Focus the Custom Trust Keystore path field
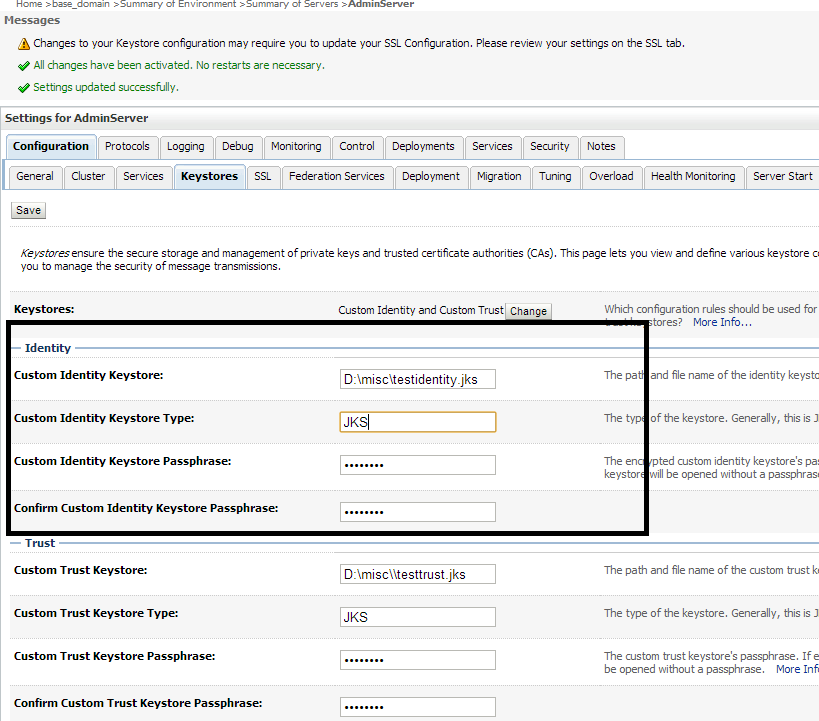 coord(417,574)
